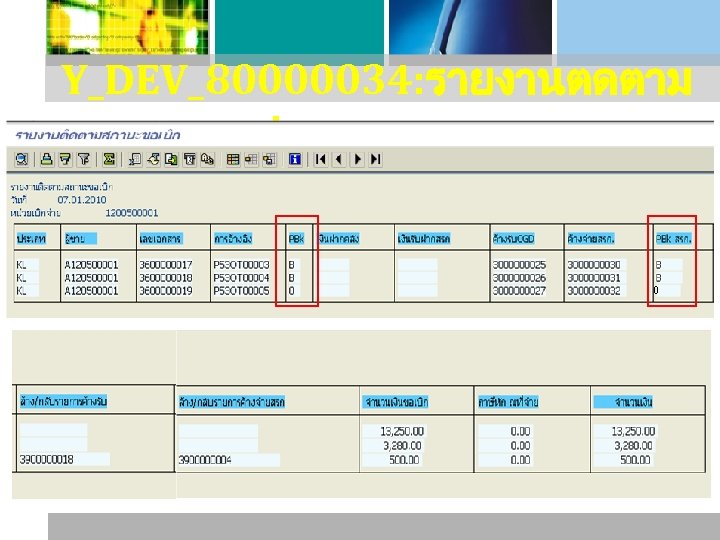Click the ค้างรับCGD column header
The width and height of the screenshot is (720, 540).
tap(513, 239)
